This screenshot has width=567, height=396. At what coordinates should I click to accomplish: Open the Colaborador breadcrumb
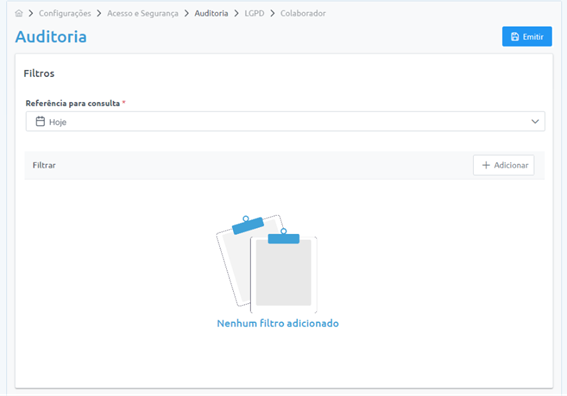[x=303, y=13]
